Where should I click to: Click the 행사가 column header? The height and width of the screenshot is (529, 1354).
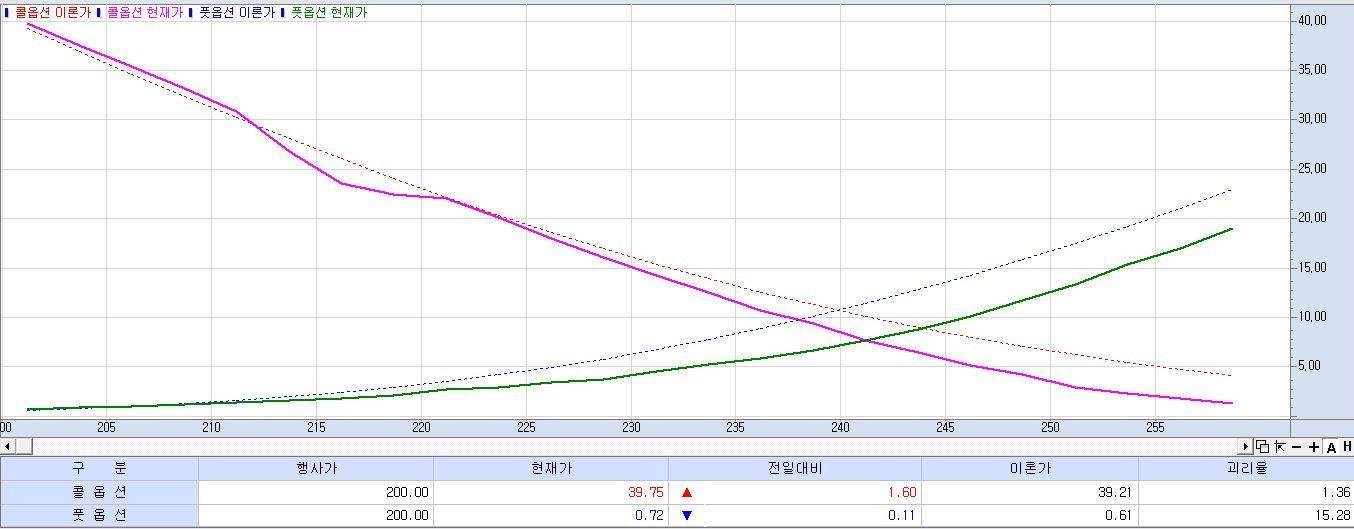(315, 468)
